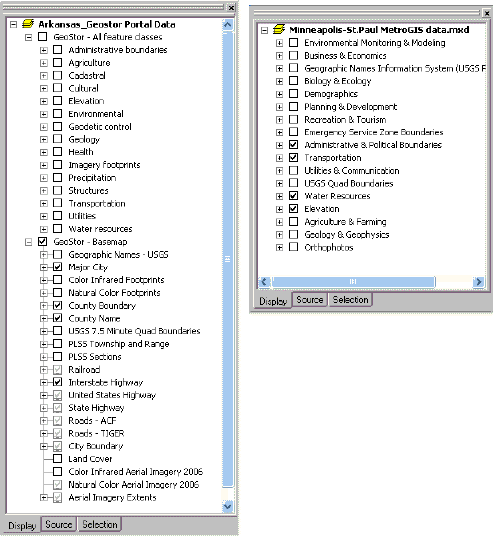Expand the Business & Economics group
Image resolution: width=493 pixels, height=536 pixels.
(279, 56)
